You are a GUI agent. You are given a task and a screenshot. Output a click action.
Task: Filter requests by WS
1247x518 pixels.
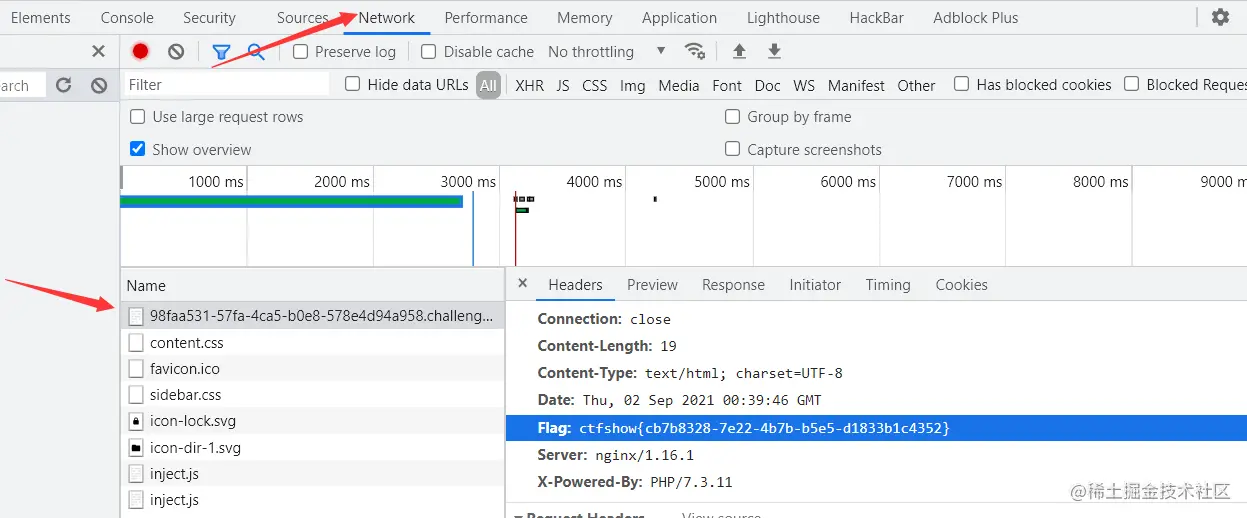[804, 85]
